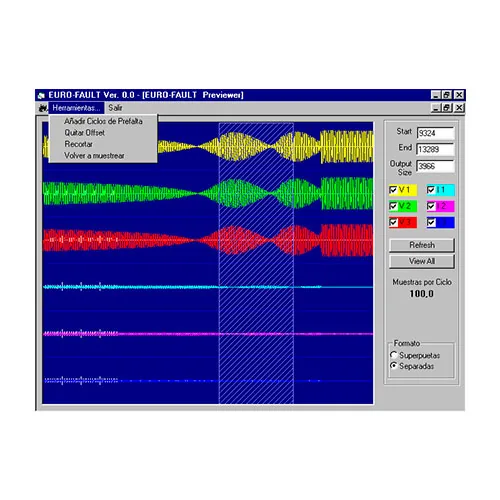
Task: Maximize the main EURO-FAULT window
Action: coord(447,95)
